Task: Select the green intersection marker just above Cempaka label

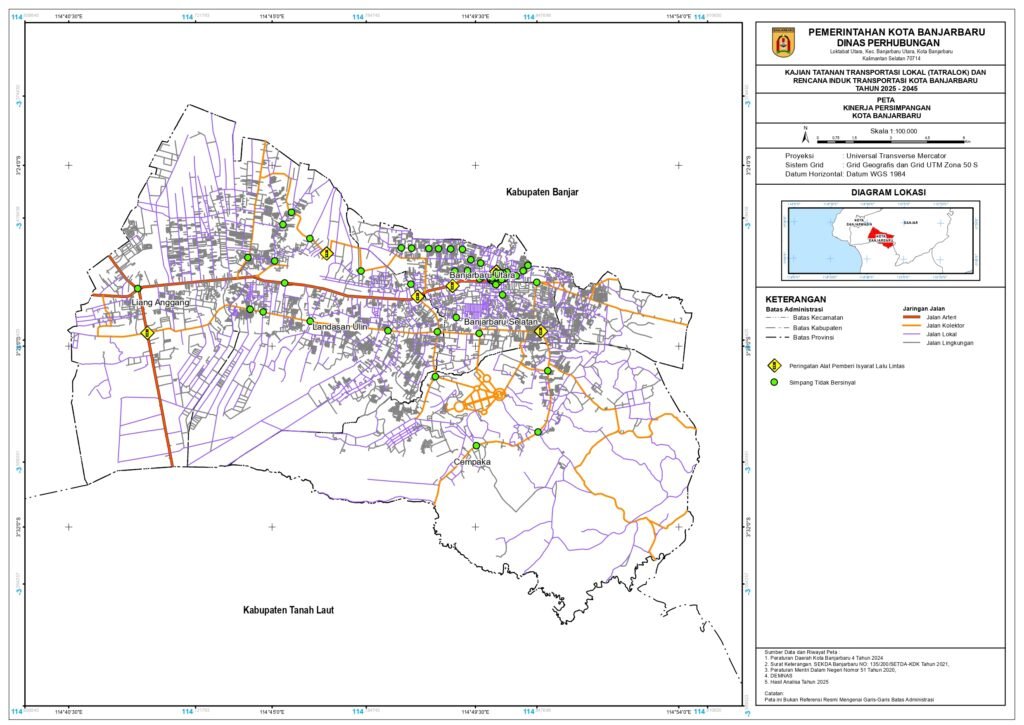Action: click(476, 445)
